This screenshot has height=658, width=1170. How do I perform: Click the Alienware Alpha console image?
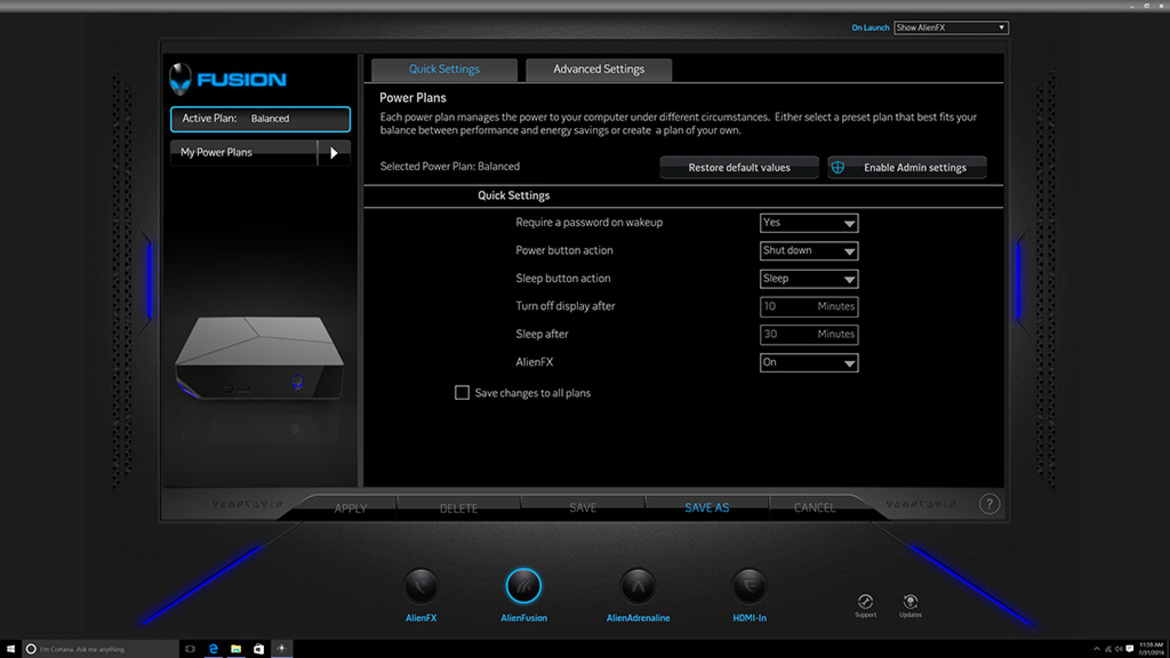260,357
